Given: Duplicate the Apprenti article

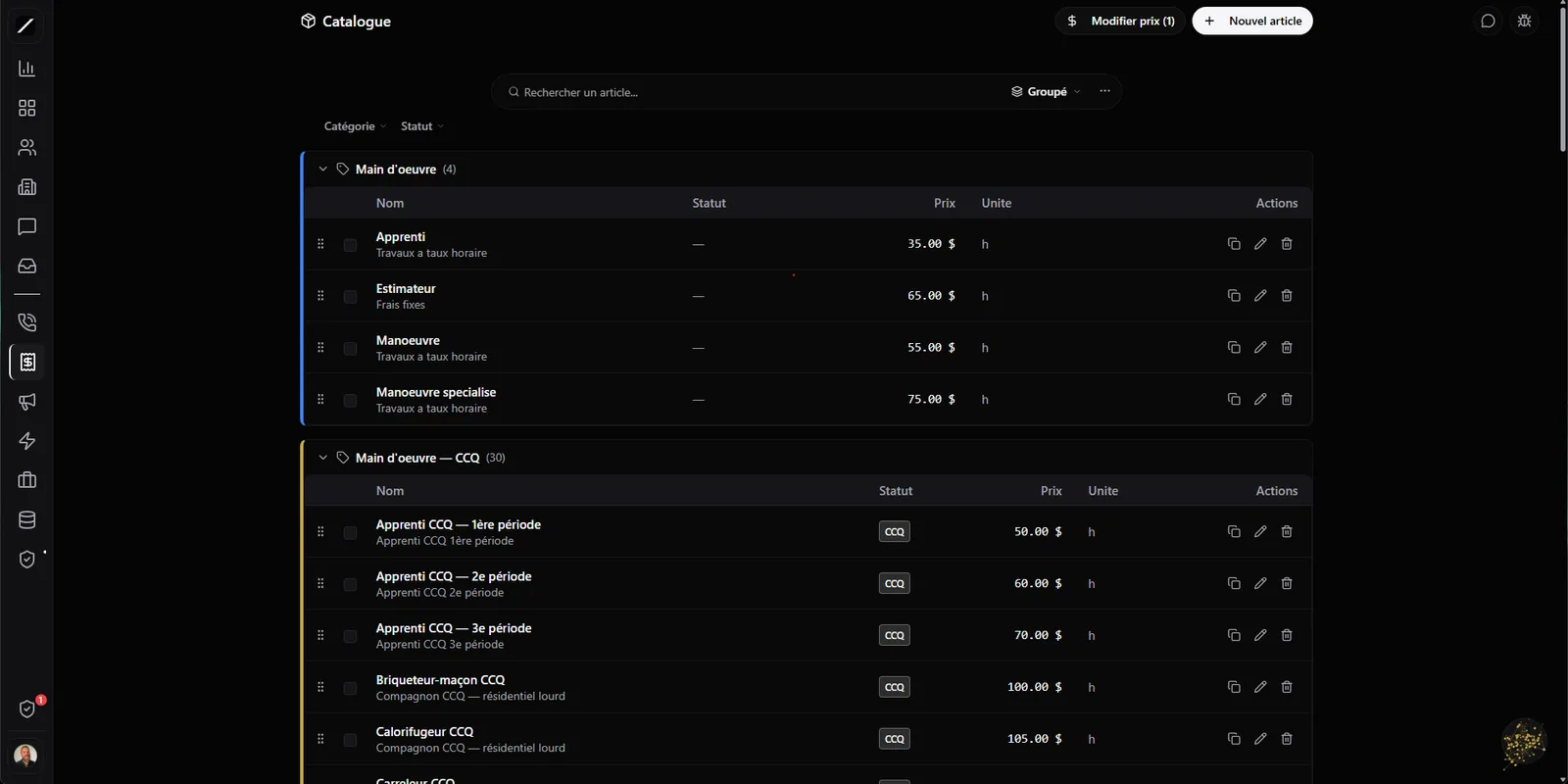Looking at the screenshot, I should [1234, 244].
